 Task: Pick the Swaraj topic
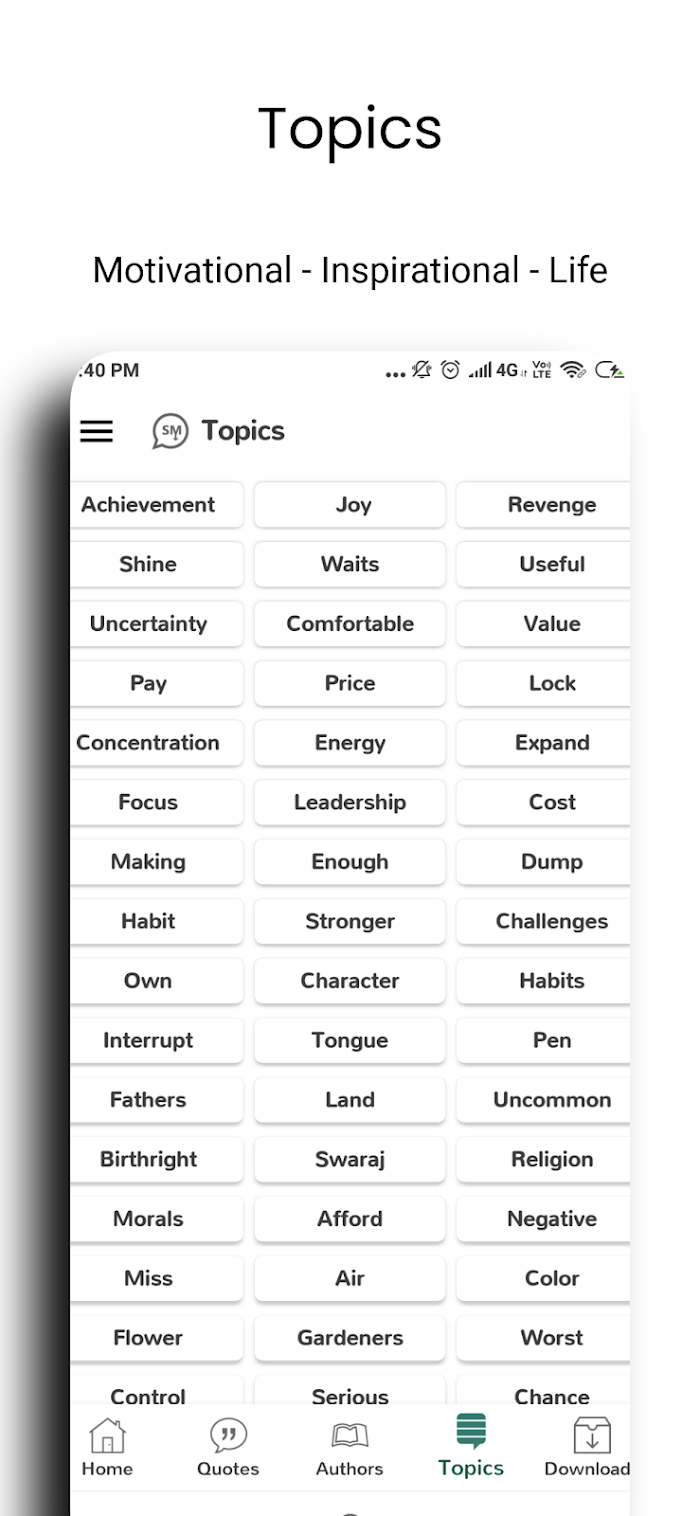coord(350,1159)
